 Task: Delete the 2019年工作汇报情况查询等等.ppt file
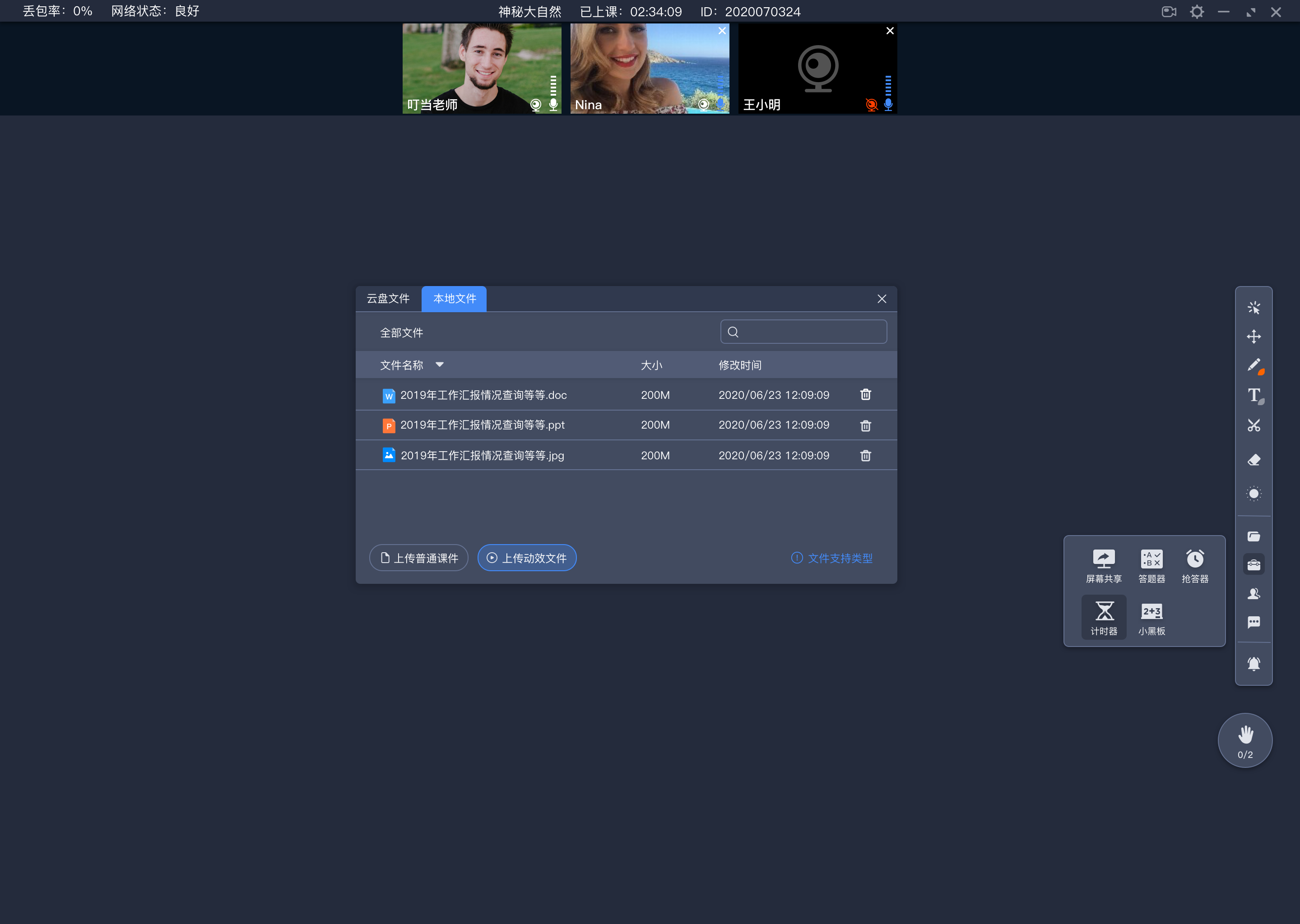pyautogui.click(x=865, y=425)
